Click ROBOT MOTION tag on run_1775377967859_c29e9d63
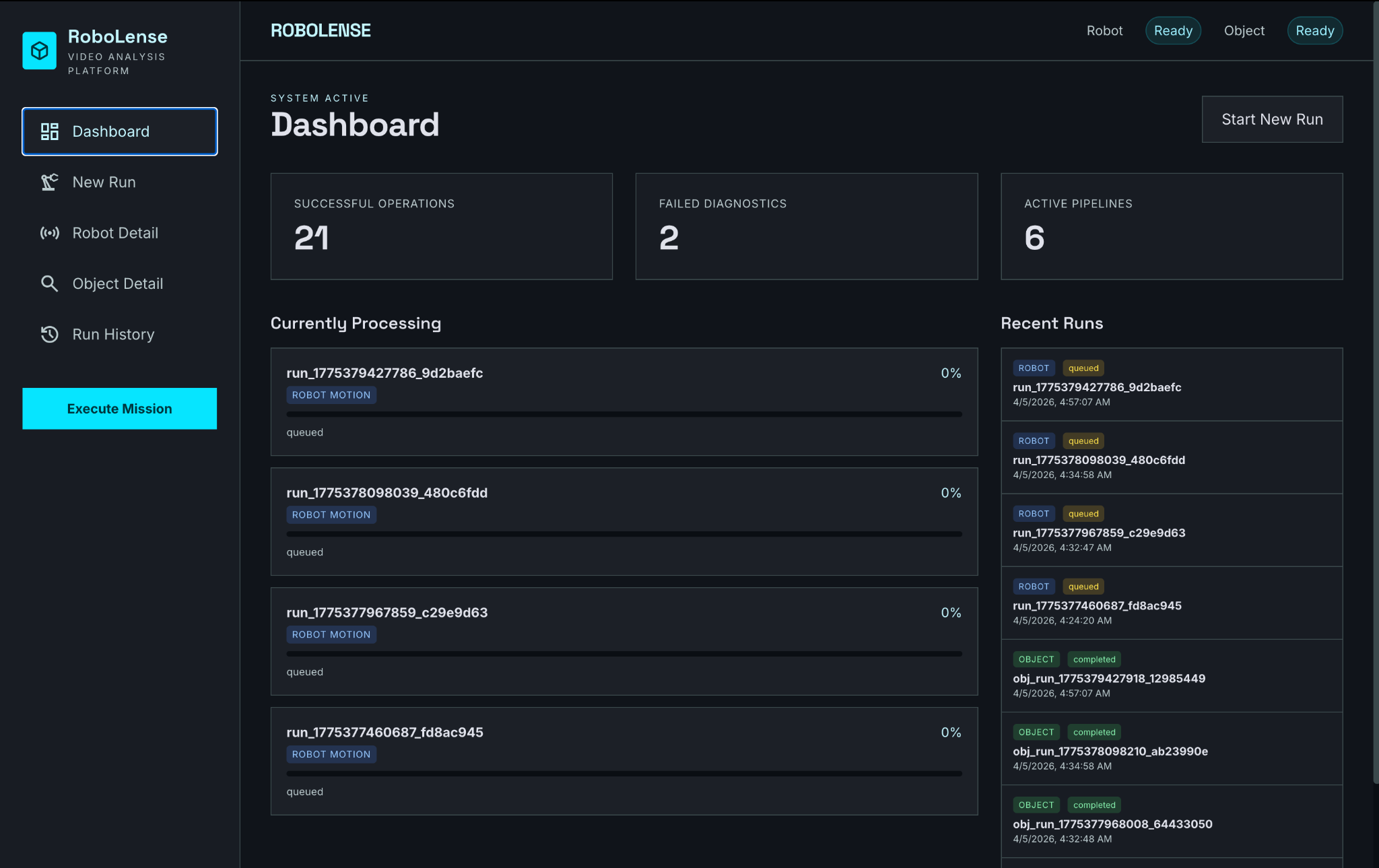This screenshot has height=868, width=1379. tap(331, 634)
